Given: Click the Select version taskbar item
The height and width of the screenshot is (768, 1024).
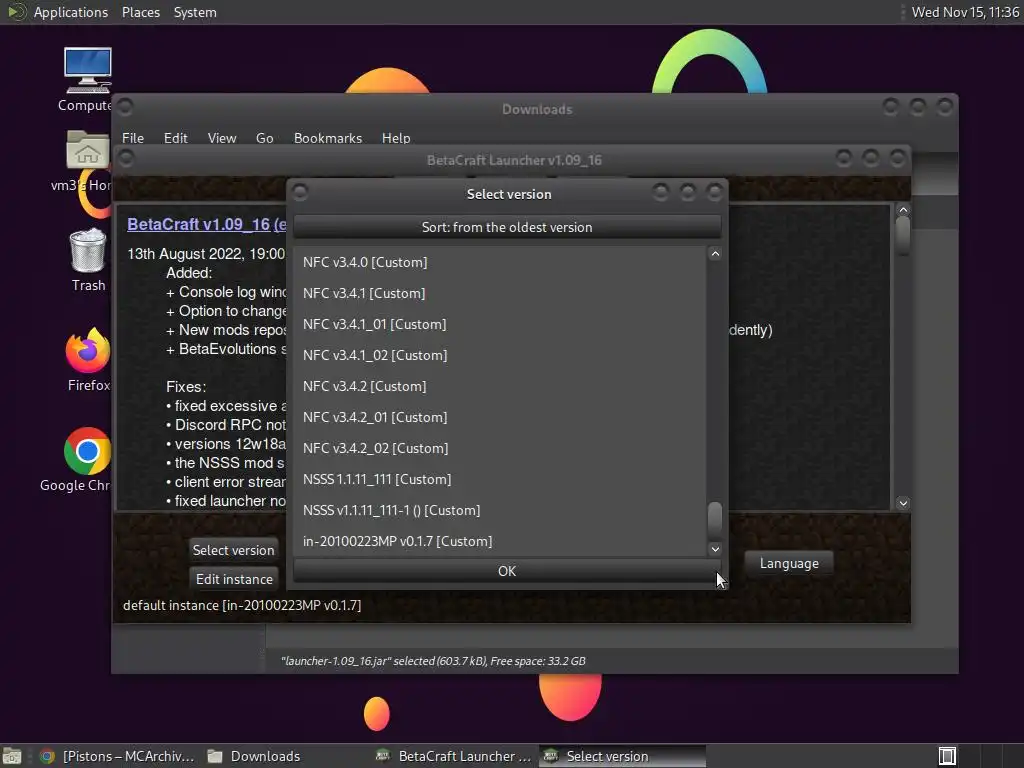Looking at the screenshot, I should coord(622,756).
